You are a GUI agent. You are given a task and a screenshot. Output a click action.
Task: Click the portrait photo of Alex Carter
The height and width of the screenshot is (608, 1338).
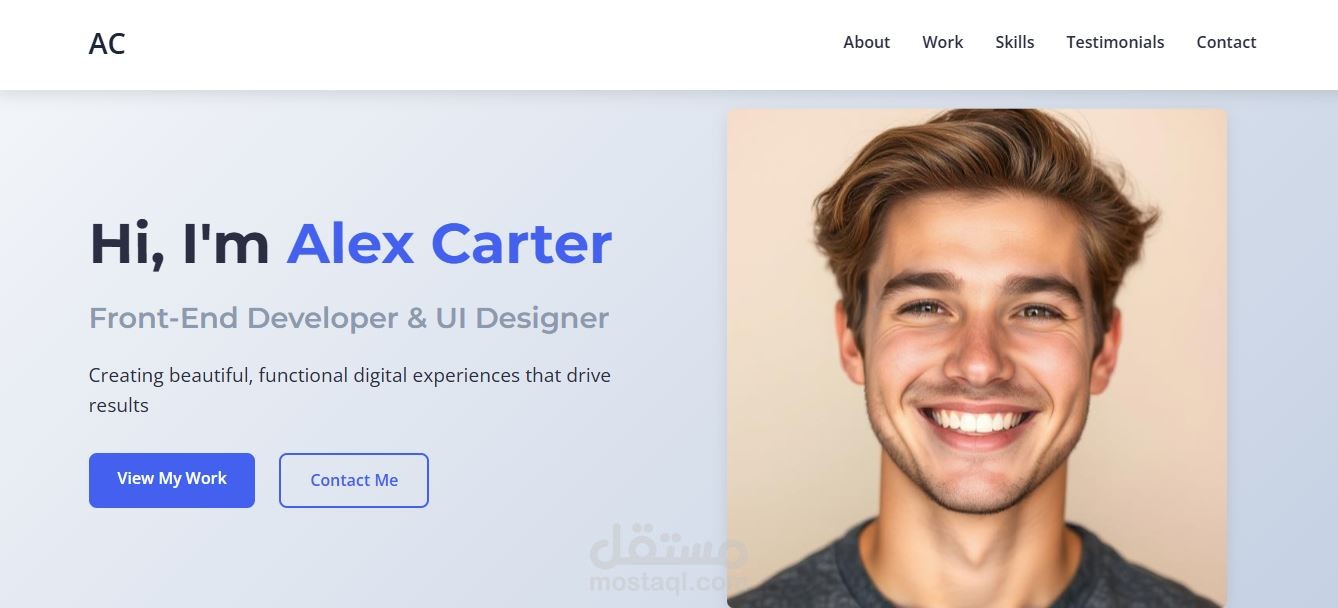(976, 358)
